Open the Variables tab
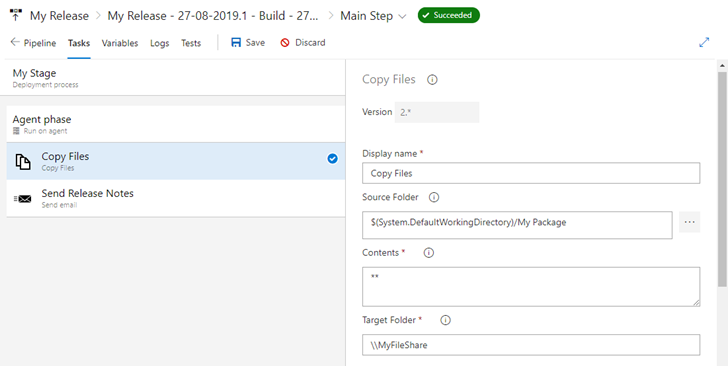728x366 pixels. tap(120, 43)
